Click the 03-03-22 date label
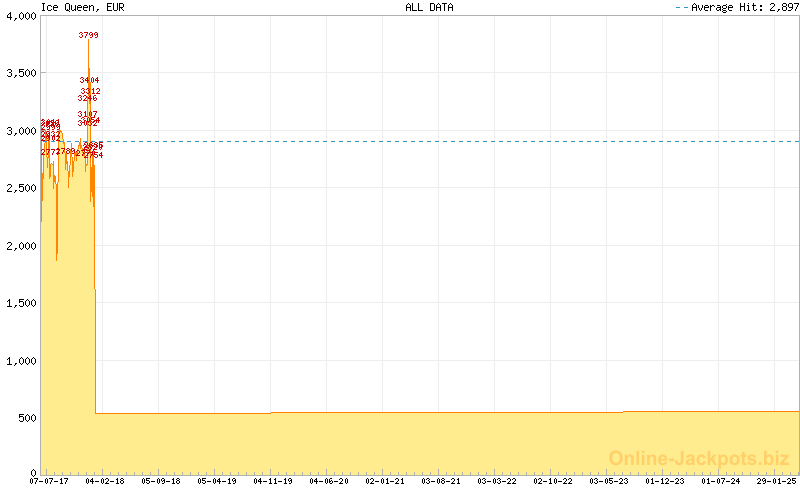Screen dimensions: 800x490 click(496, 481)
